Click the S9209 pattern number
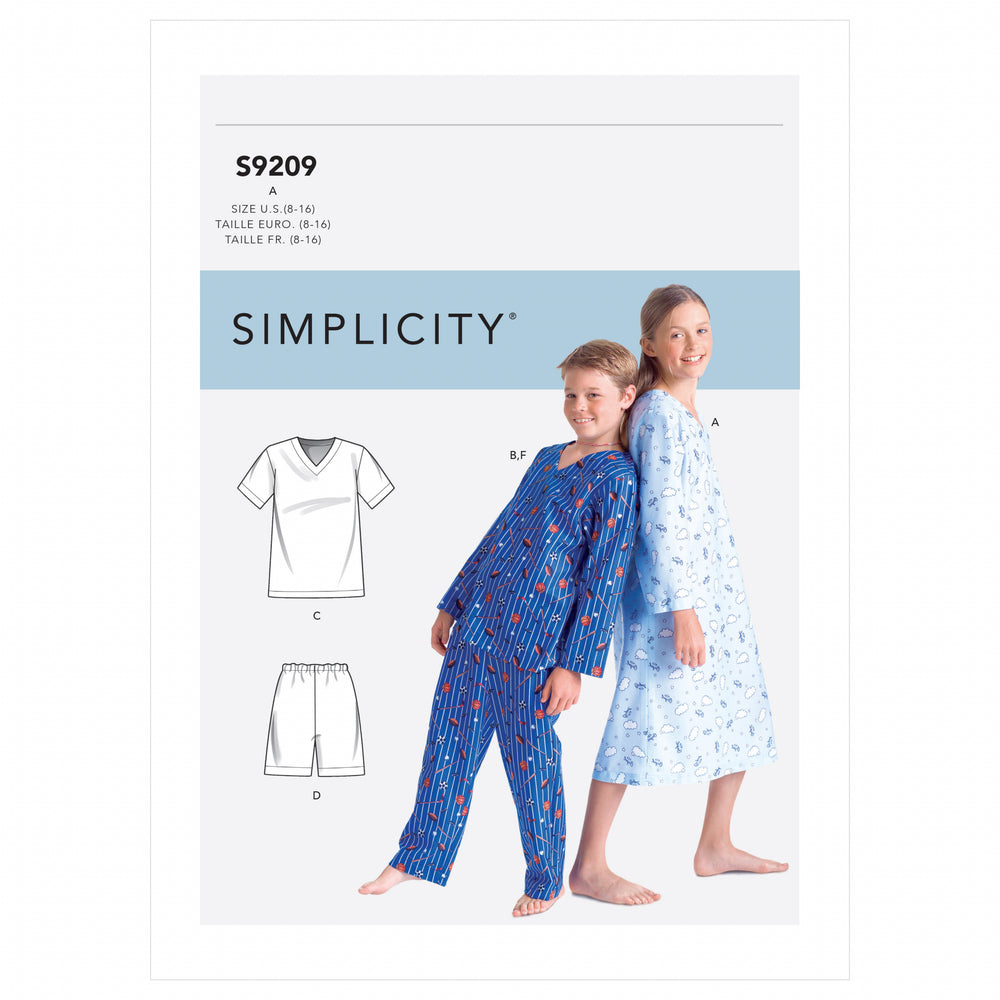Screen dimensions: 1000x1000 [276, 166]
